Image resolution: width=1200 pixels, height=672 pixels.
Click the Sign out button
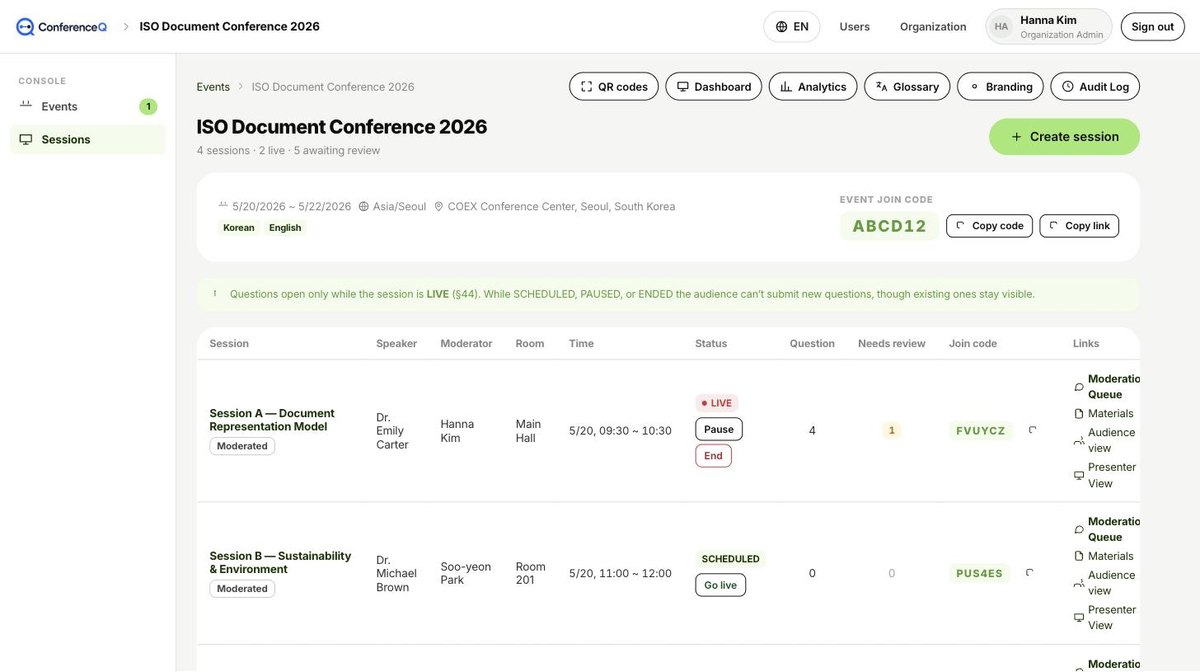pos(1153,27)
